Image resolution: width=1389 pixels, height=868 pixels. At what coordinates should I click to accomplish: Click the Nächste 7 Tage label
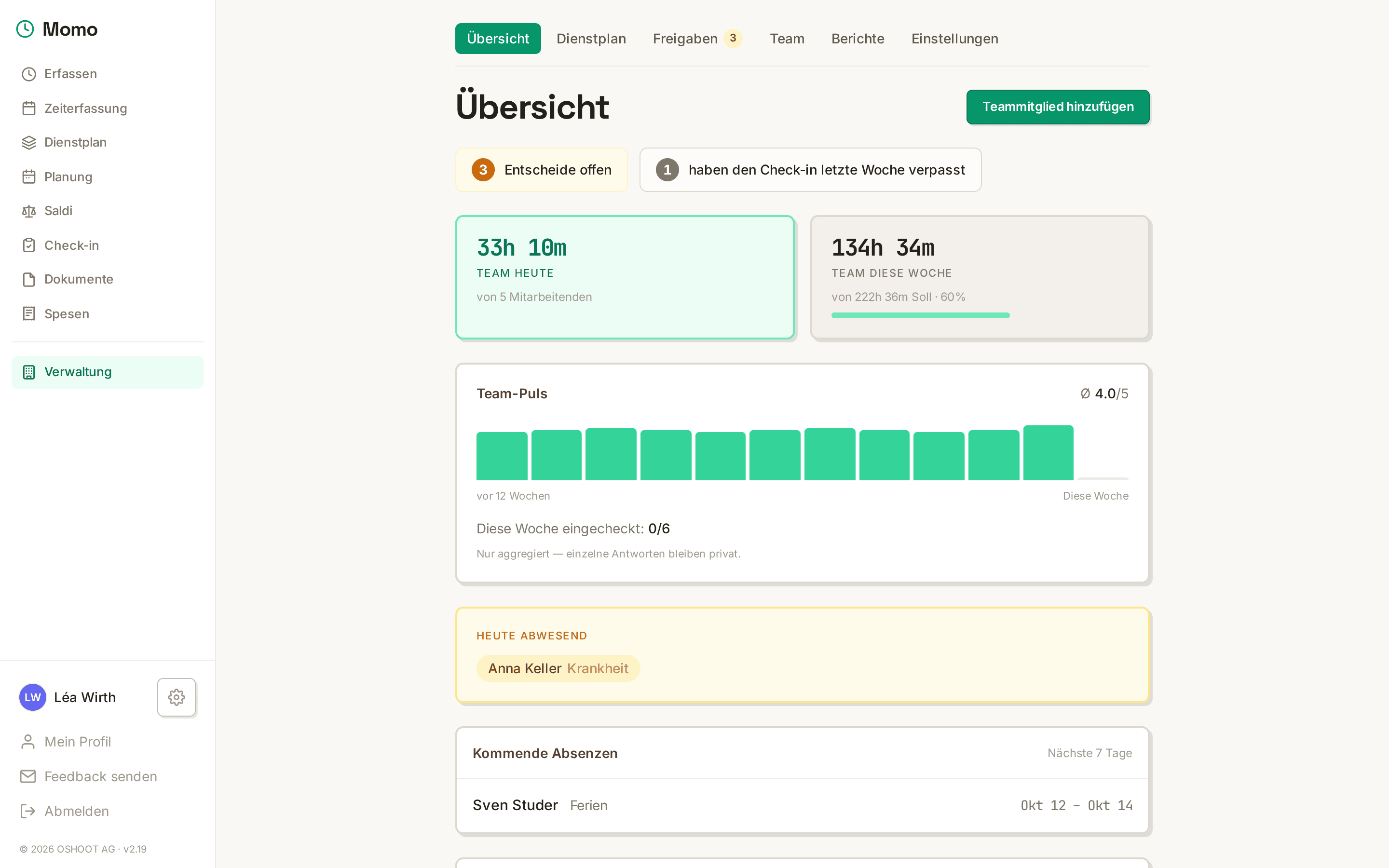point(1089,753)
